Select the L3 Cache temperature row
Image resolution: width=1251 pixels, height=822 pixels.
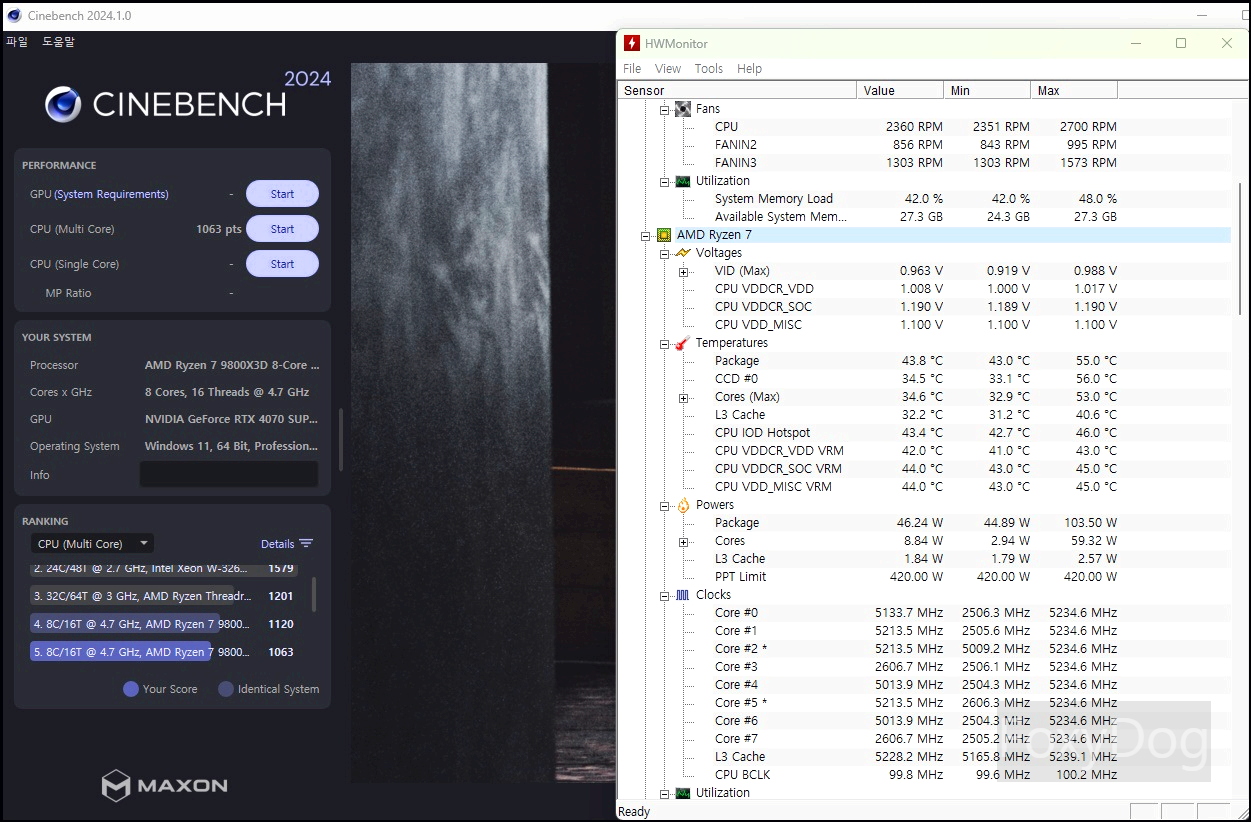pyautogui.click(x=915, y=415)
